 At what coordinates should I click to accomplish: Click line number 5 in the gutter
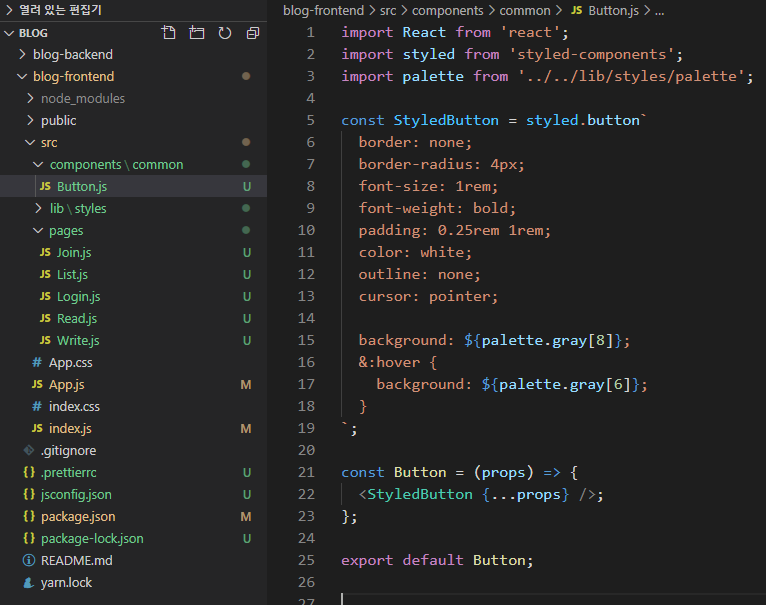pos(310,120)
